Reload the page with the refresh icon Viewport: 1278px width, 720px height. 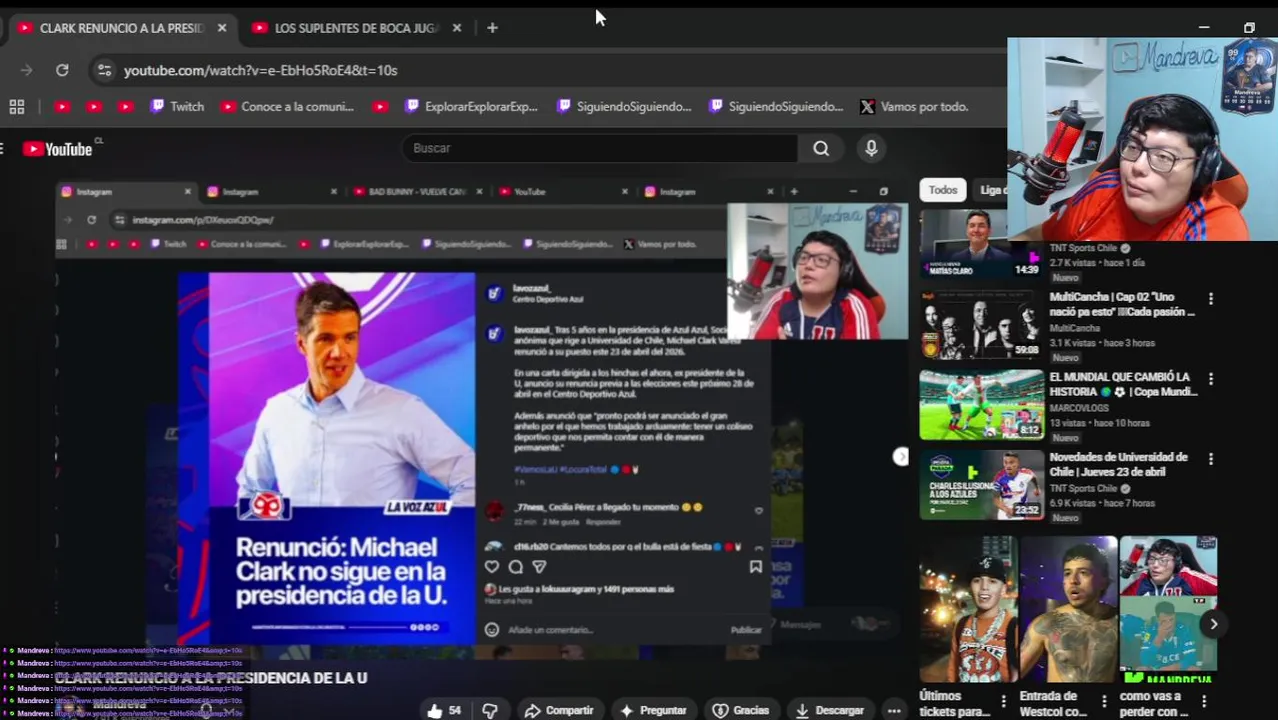pyautogui.click(x=62, y=70)
